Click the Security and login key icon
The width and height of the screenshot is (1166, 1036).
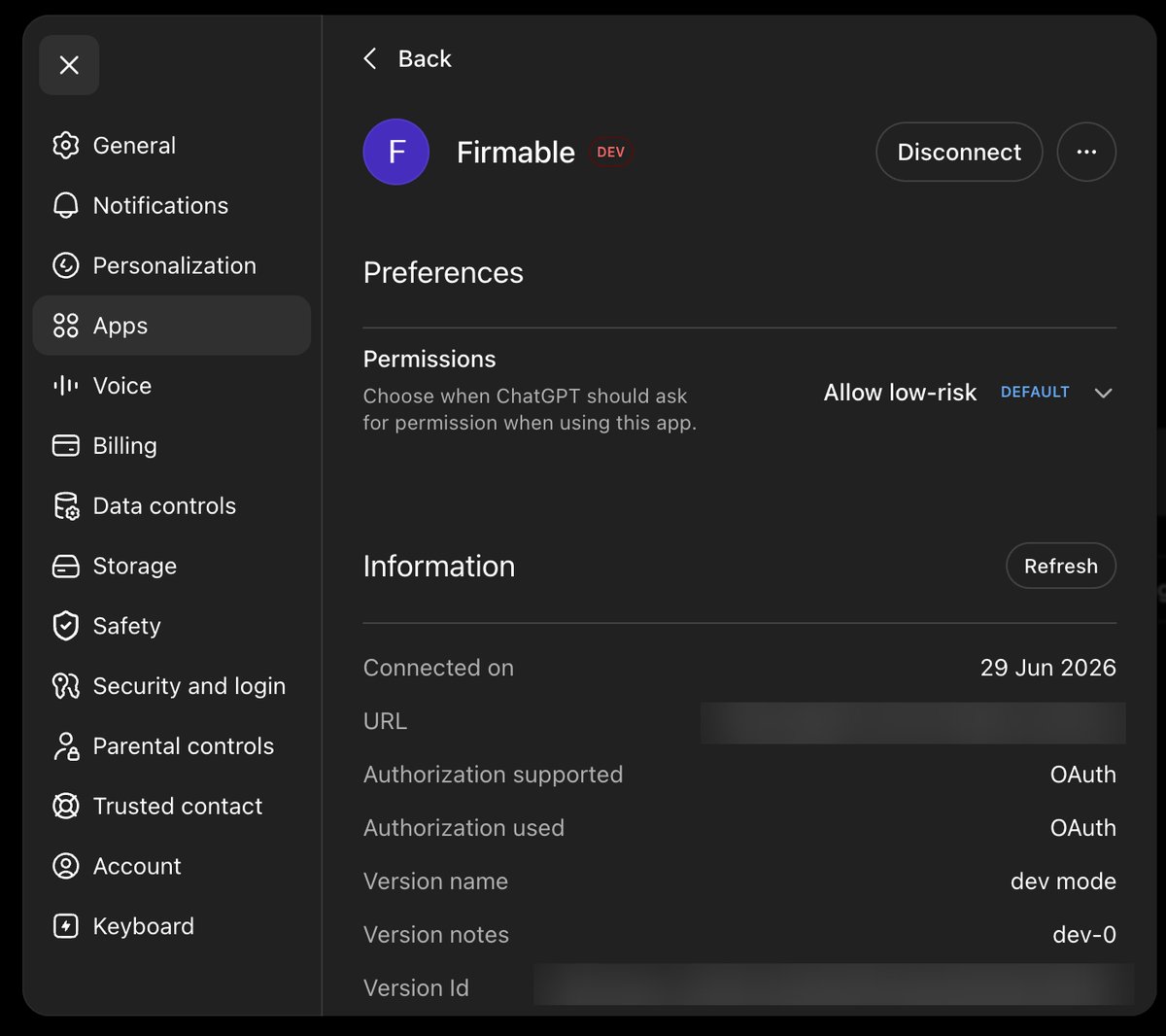65,686
